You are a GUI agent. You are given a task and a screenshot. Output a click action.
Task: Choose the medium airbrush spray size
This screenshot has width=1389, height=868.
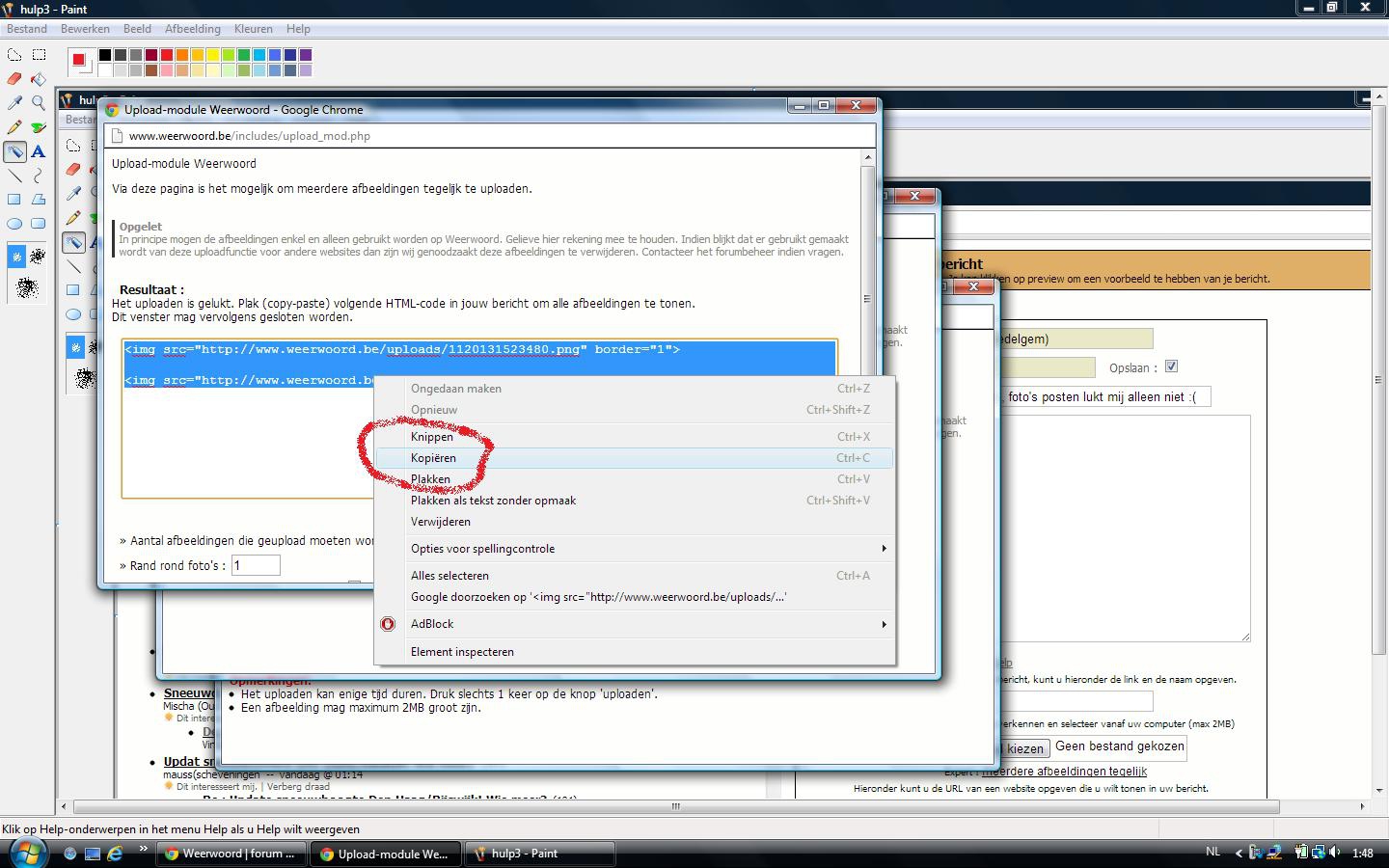pos(38,257)
